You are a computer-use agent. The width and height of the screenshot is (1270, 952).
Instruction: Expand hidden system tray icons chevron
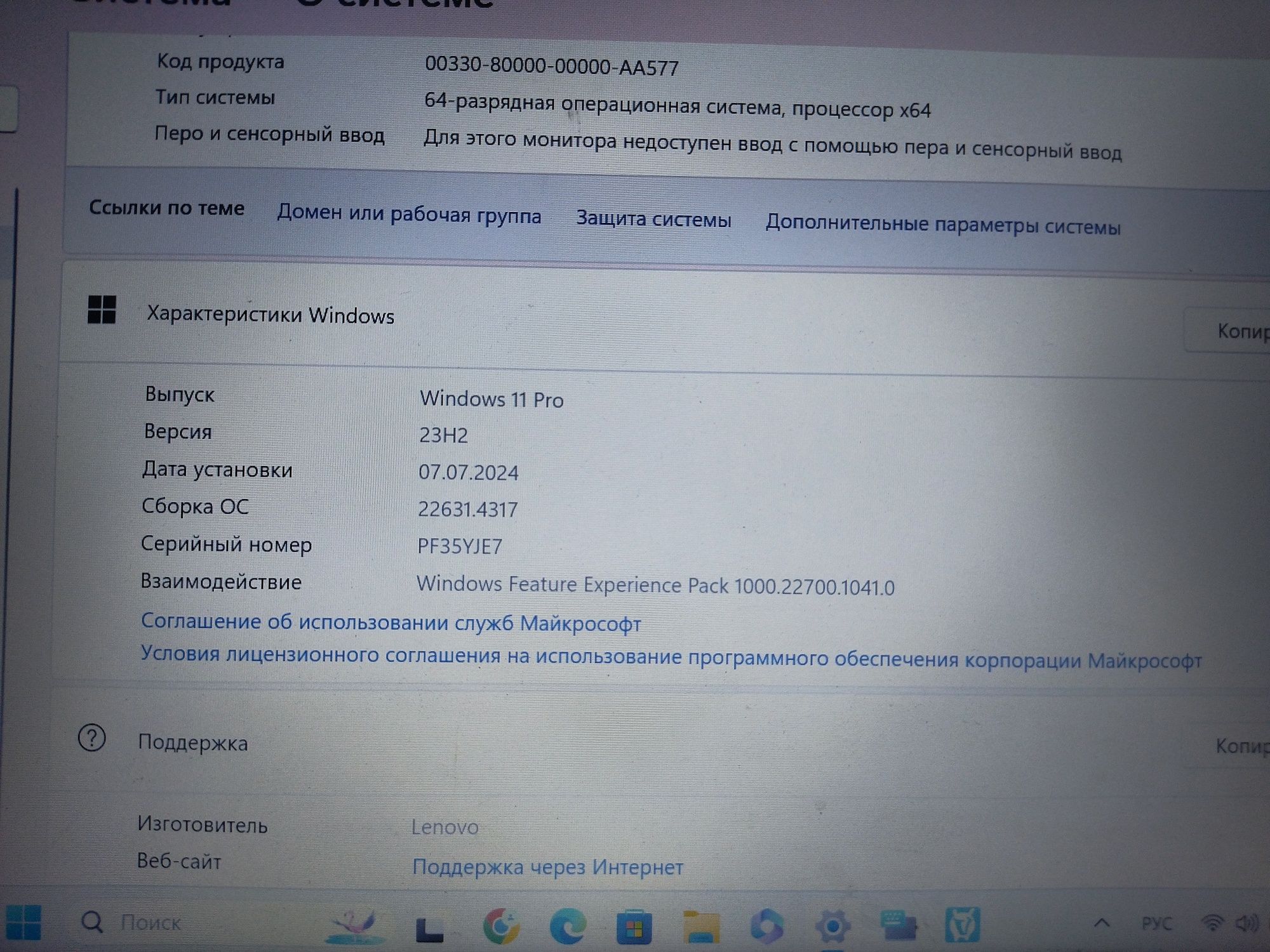click(1102, 923)
